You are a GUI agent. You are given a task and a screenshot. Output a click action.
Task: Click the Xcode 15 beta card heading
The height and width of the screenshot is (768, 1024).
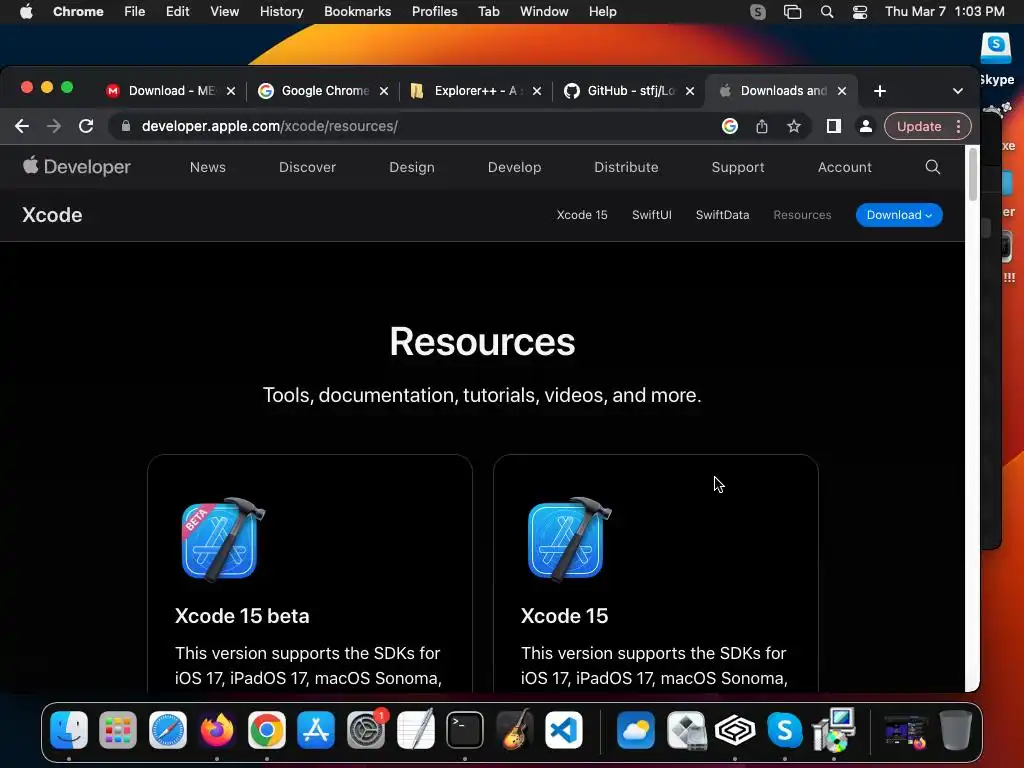242,616
